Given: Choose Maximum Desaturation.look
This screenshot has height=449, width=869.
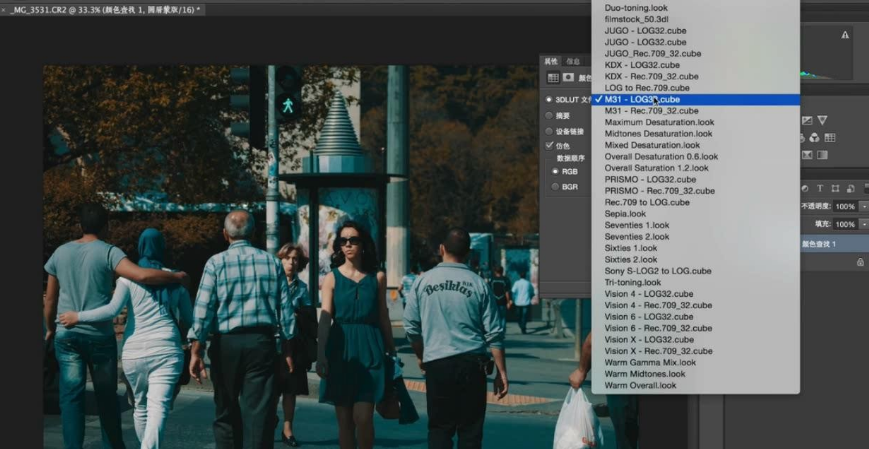Looking at the screenshot, I should [x=696, y=123].
